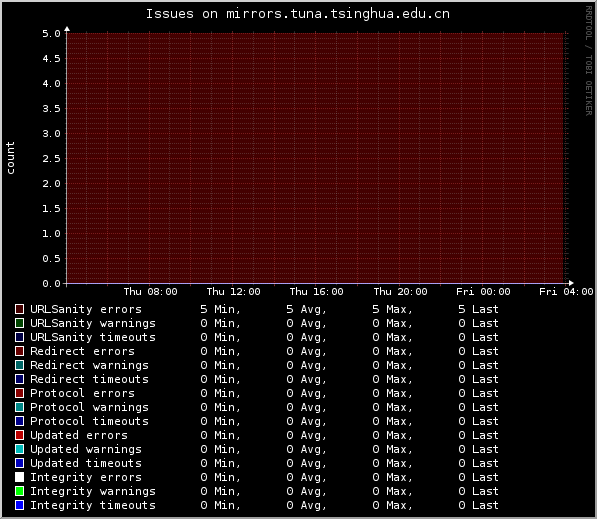The width and height of the screenshot is (597, 519).
Task: Click the URLSanity warnings green swatch
Action: pyautogui.click(x=19, y=323)
